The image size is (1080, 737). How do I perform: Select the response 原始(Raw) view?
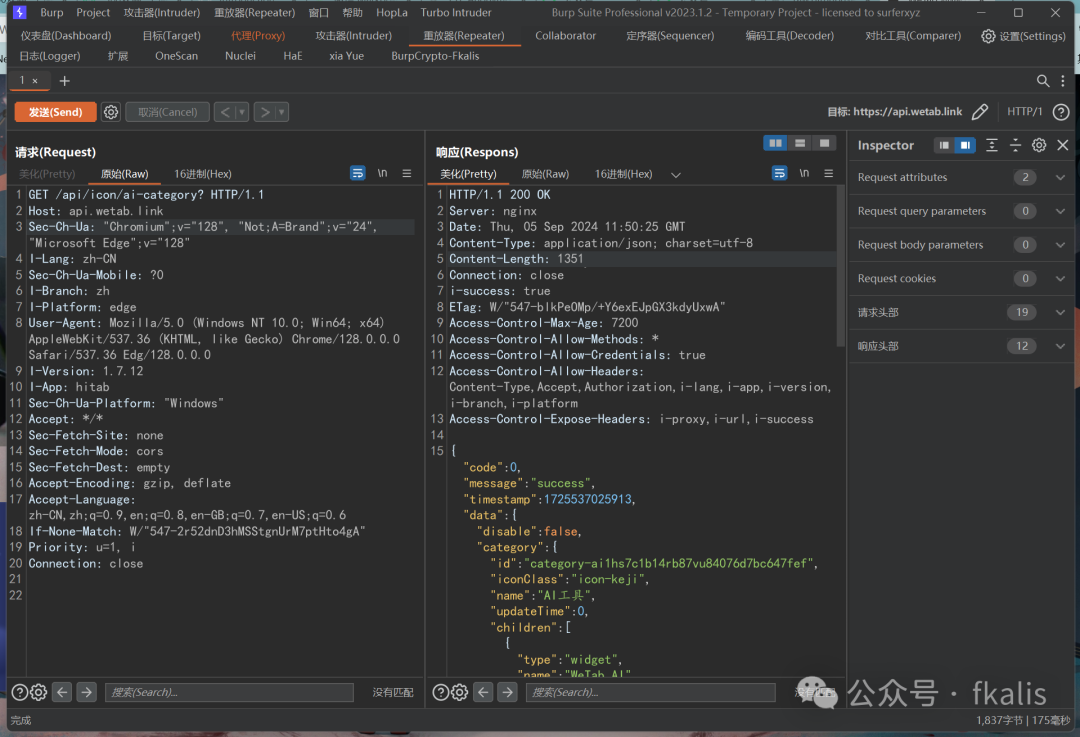coord(545,174)
